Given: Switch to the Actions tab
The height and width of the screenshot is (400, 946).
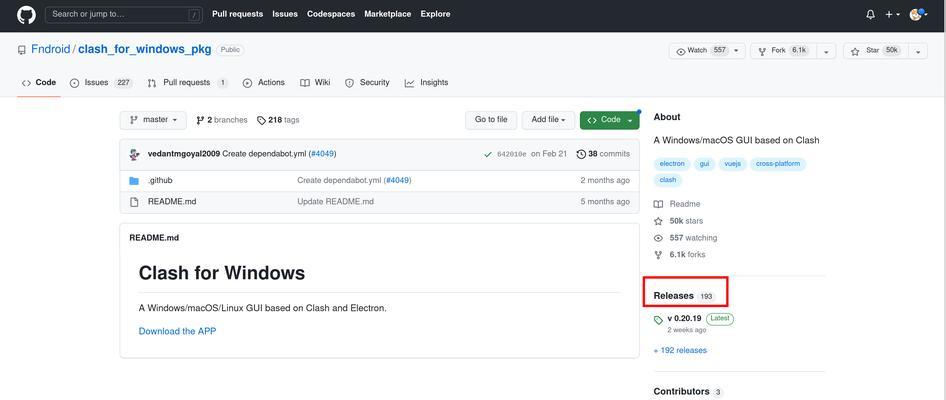Looking at the screenshot, I should point(264,83).
